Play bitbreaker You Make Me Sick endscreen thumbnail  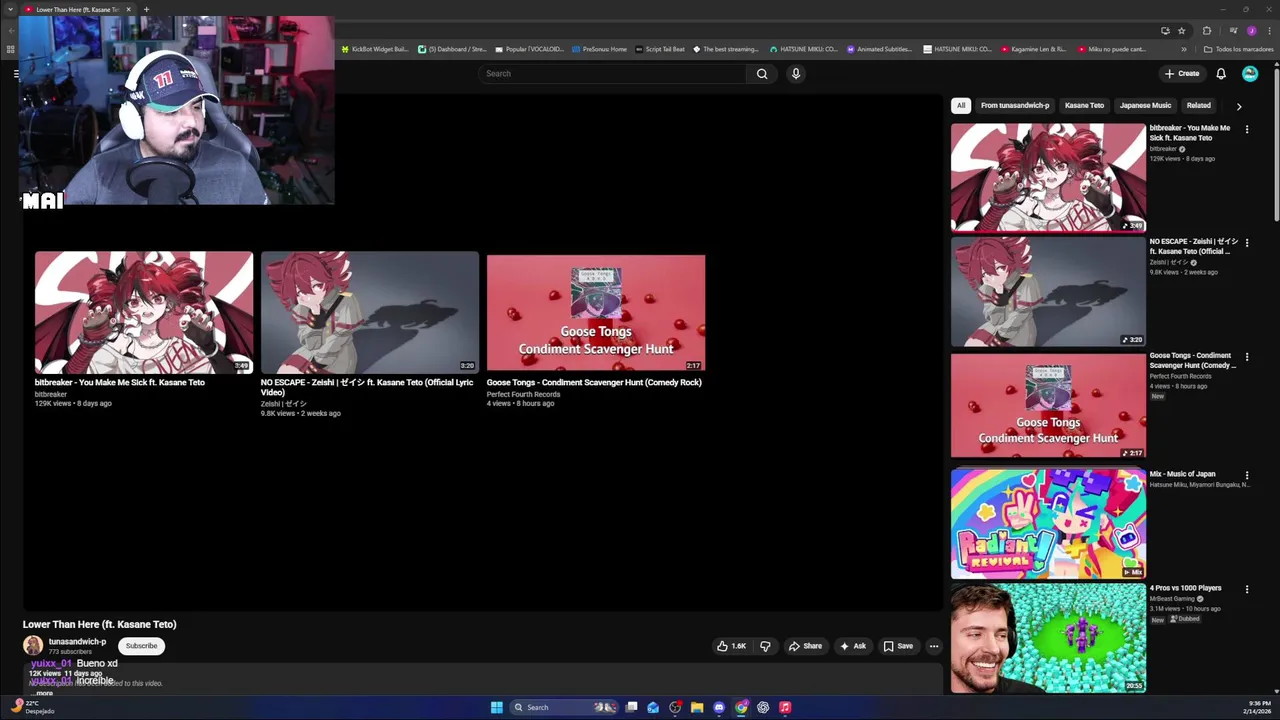pyautogui.click(x=144, y=313)
